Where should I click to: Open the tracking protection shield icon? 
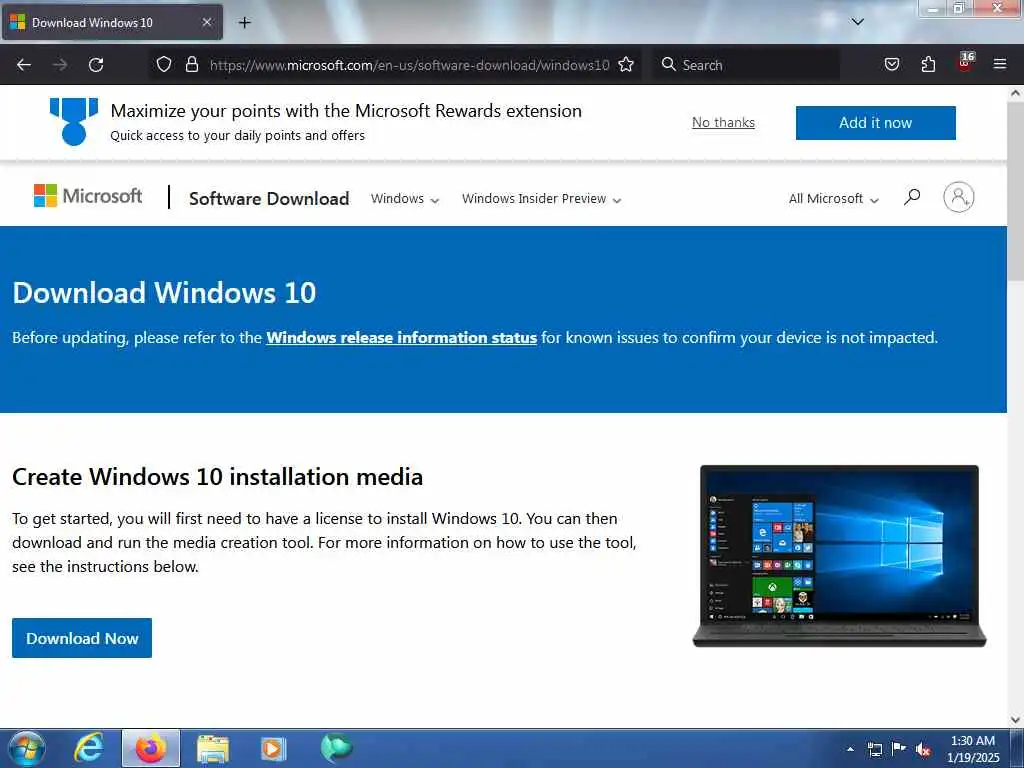click(164, 65)
